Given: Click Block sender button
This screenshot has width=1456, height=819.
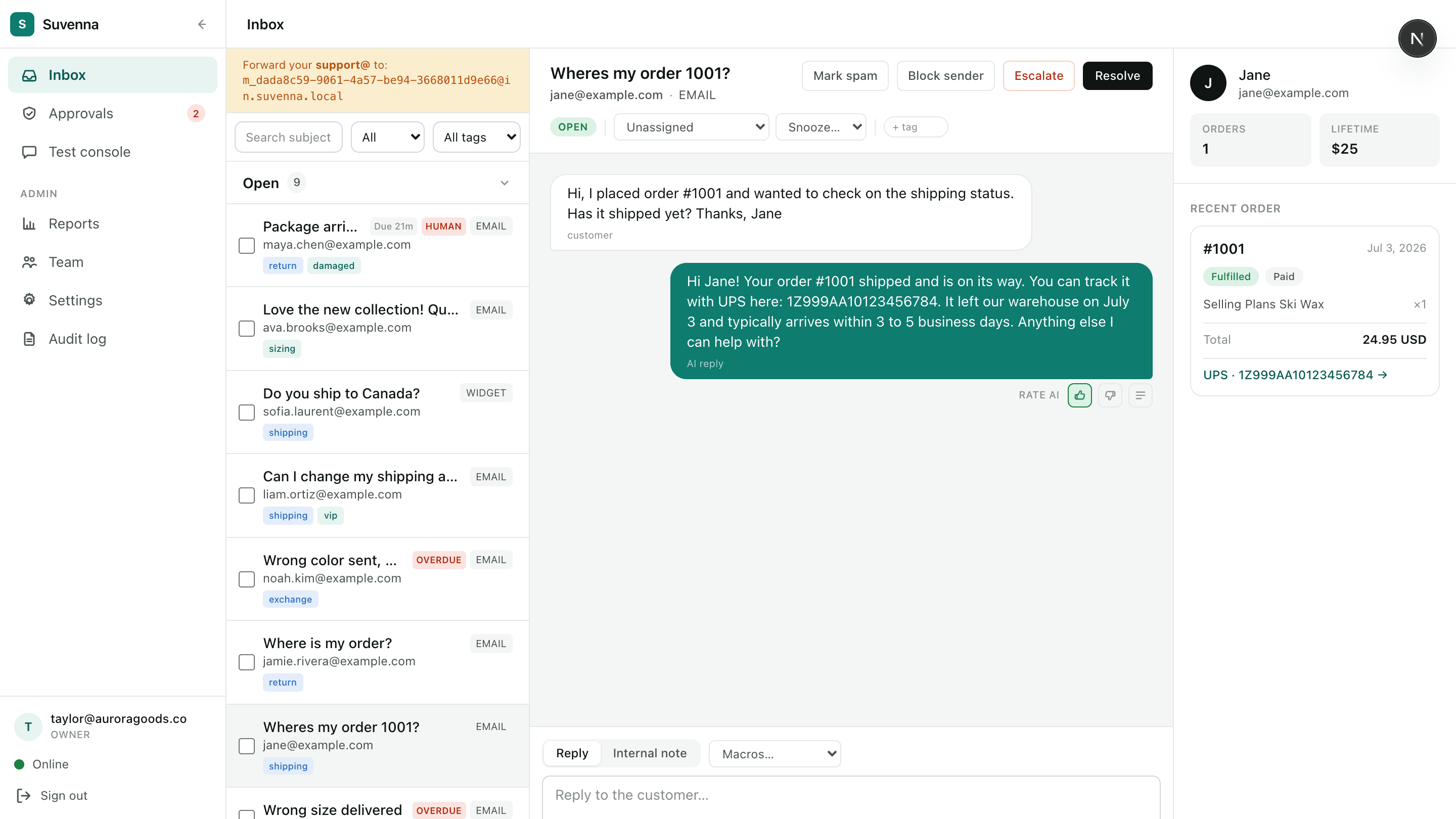Looking at the screenshot, I should coord(945,76).
